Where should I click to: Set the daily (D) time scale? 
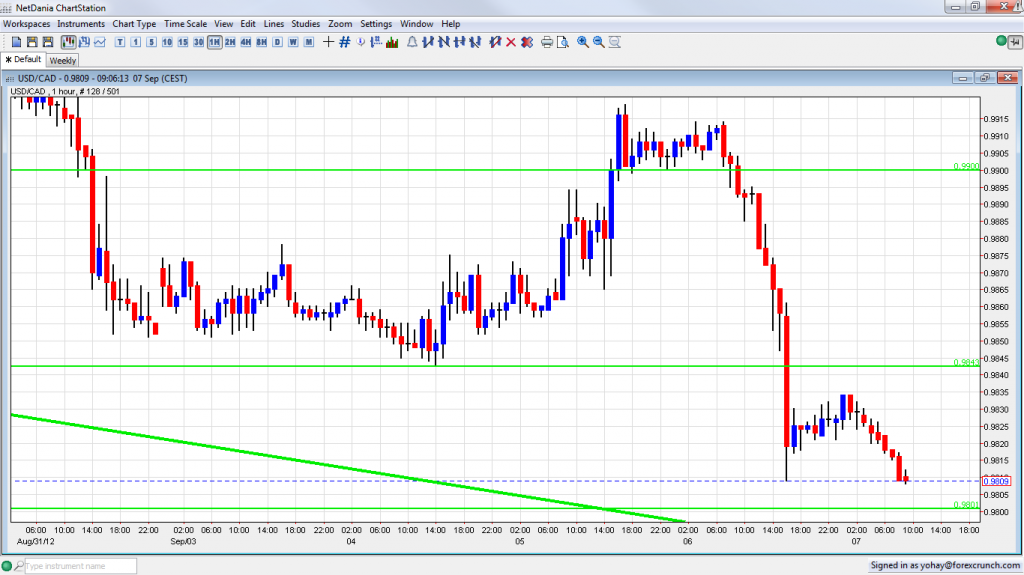coord(277,42)
